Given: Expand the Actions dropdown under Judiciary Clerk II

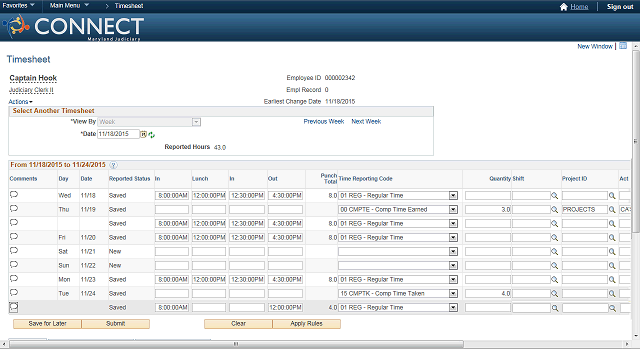Looking at the screenshot, I should coord(20,102).
